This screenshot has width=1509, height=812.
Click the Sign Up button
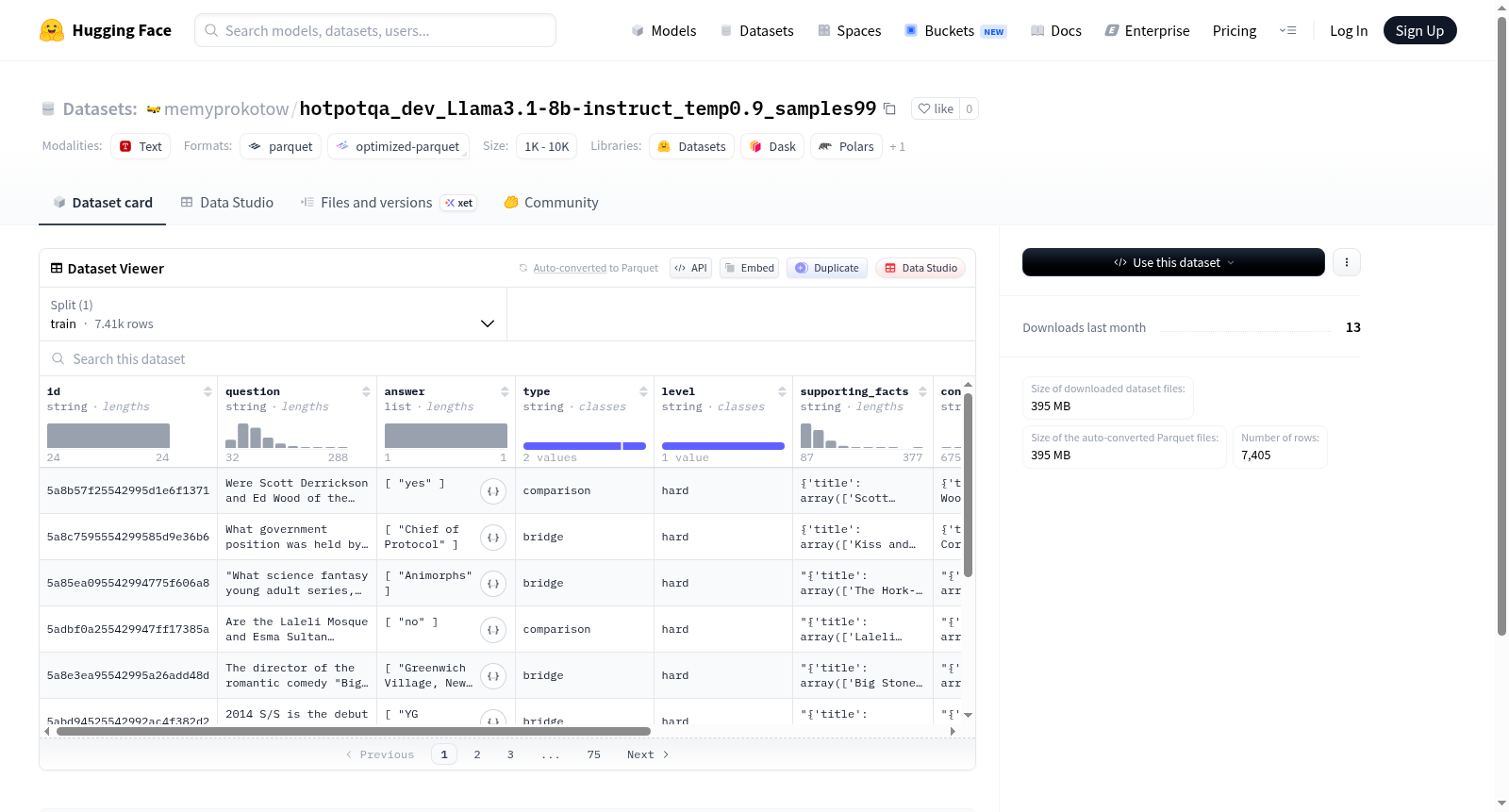1419,30
